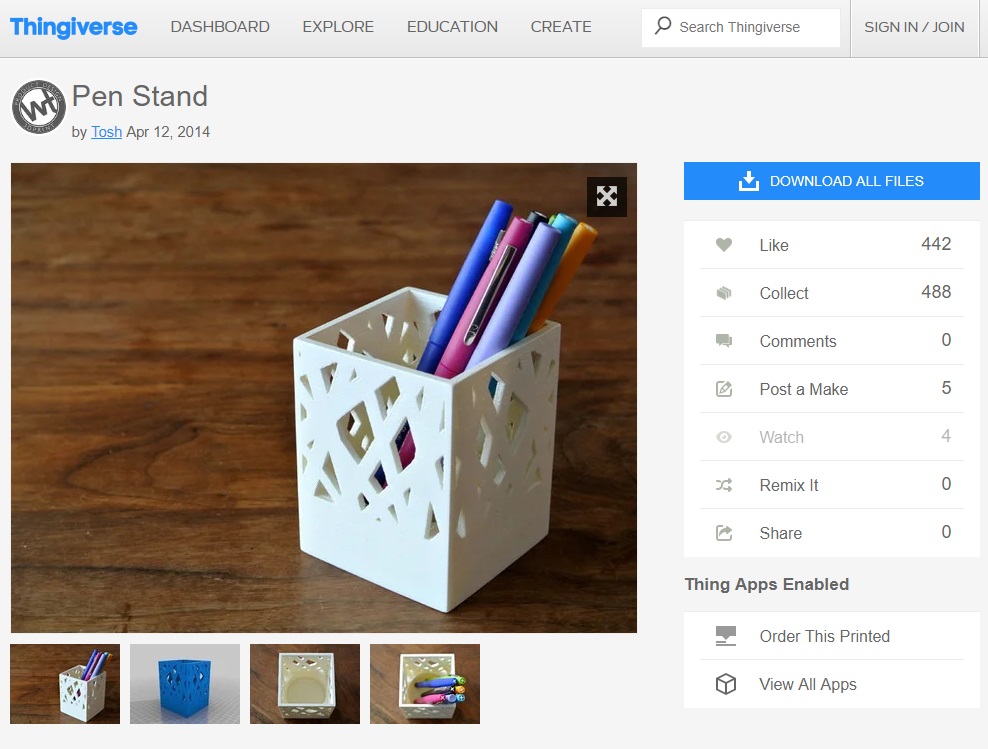
Task: Click the Collect stack icon
Action: pos(724,293)
